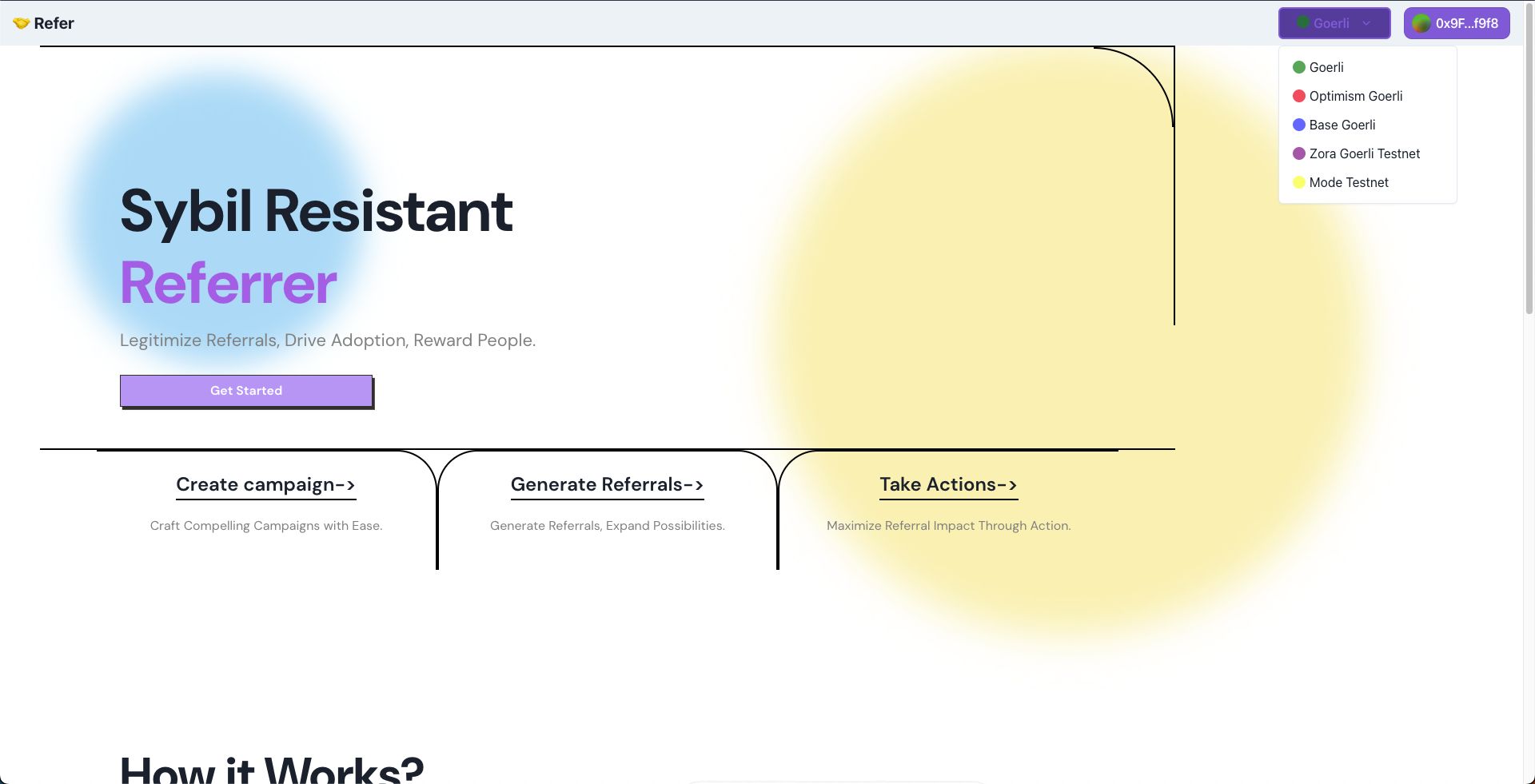Open the Goerli network dropdown button
The width and height of the screenshot is (1535, 784).
click(x=1334, y=23)
